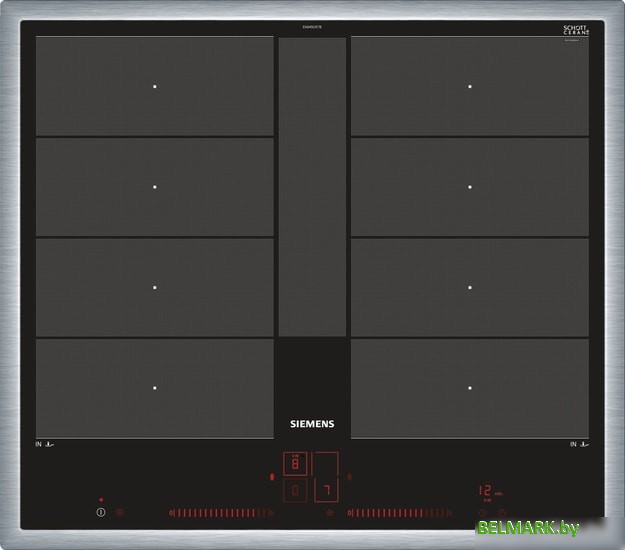This screenshot has width=625, height=550.
Task: Tap the timer display showing 12
Action: pyautogui.click(x=485, y=491)
